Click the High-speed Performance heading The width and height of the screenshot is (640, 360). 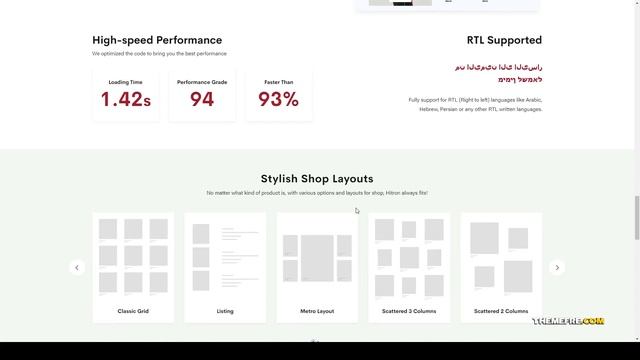point(157,40)
